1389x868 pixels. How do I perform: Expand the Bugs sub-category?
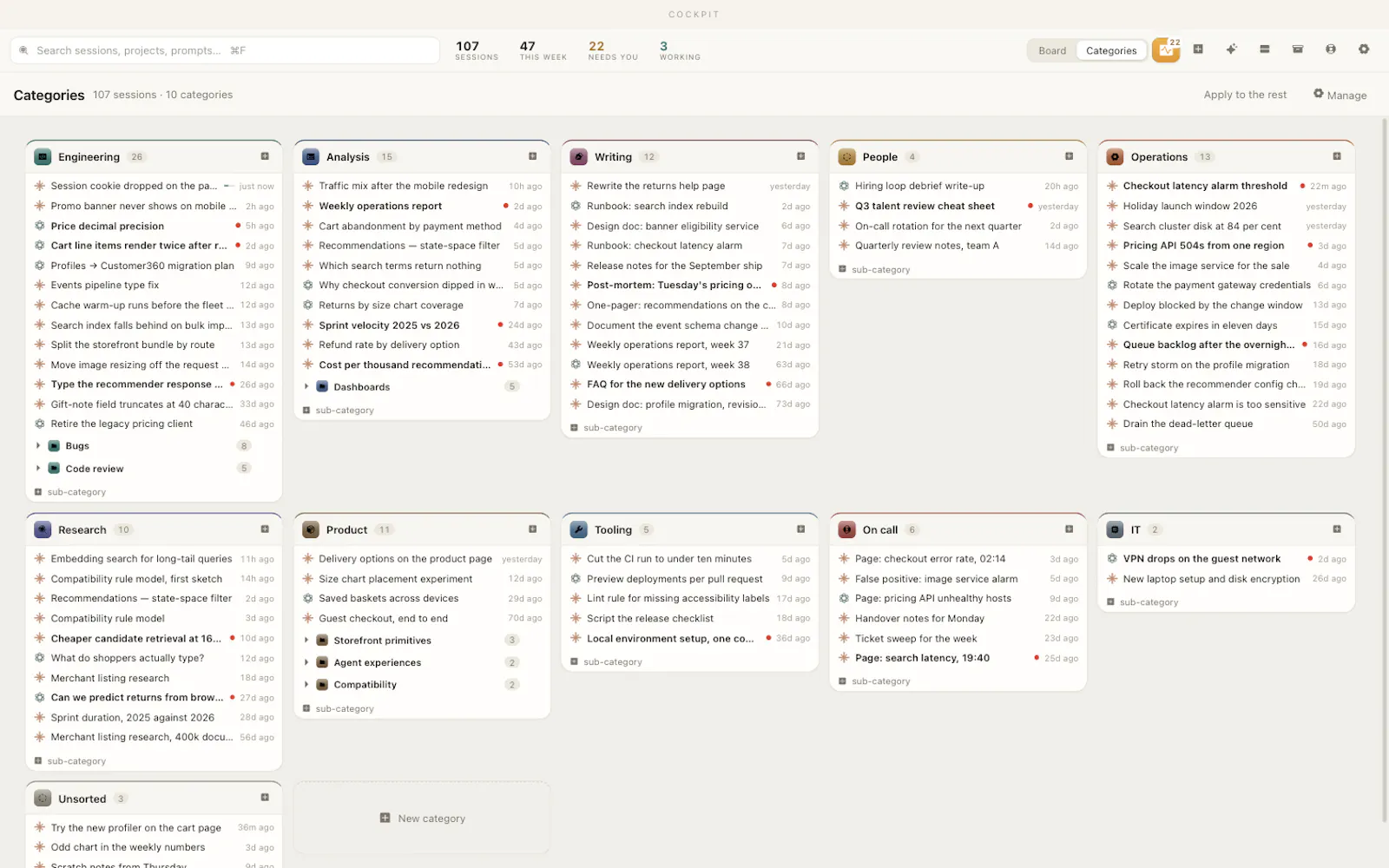[x=38, y=445]
